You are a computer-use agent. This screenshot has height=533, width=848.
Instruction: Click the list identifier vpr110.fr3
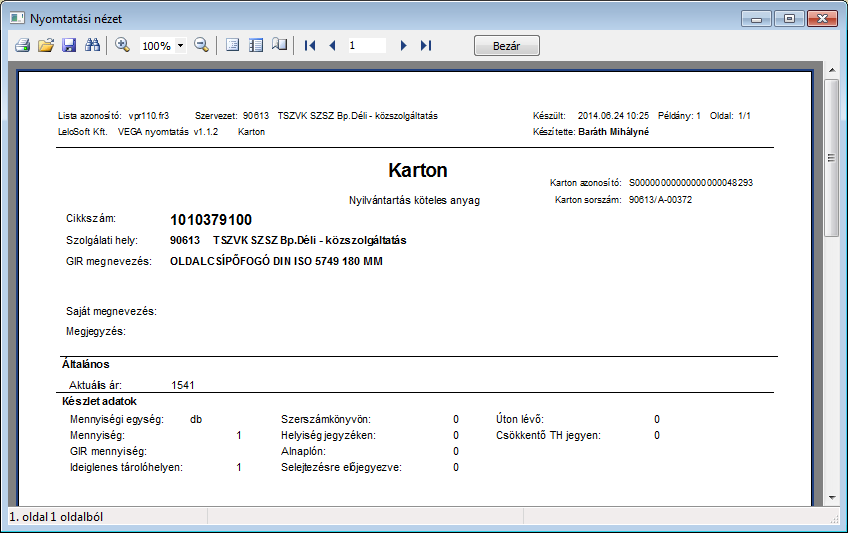click(x=149, y=116)
